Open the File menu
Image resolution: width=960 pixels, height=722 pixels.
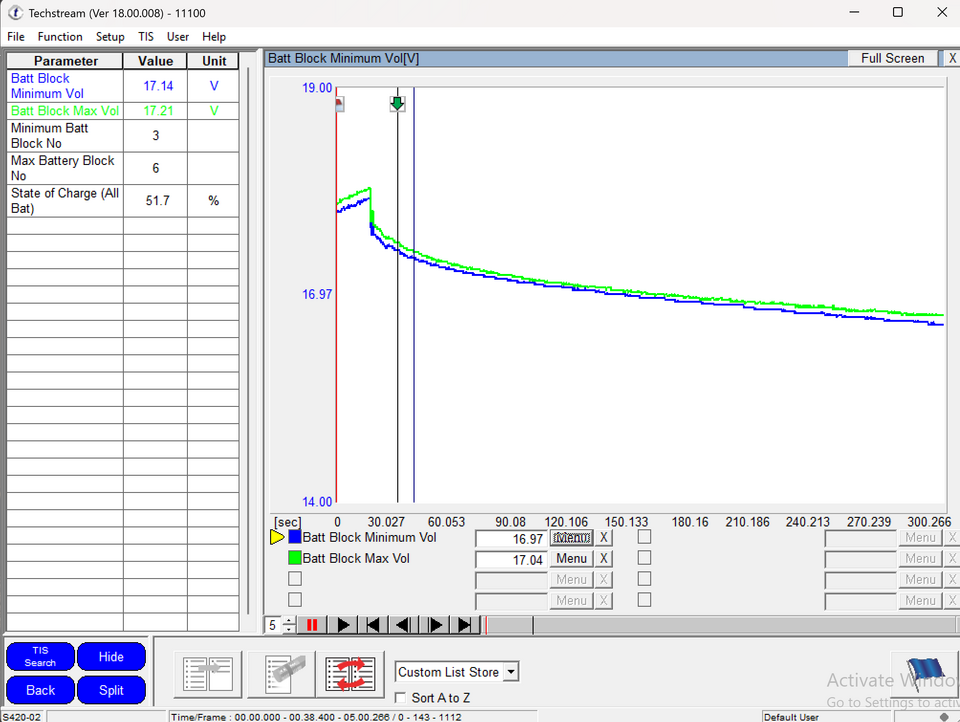[16, 37]
